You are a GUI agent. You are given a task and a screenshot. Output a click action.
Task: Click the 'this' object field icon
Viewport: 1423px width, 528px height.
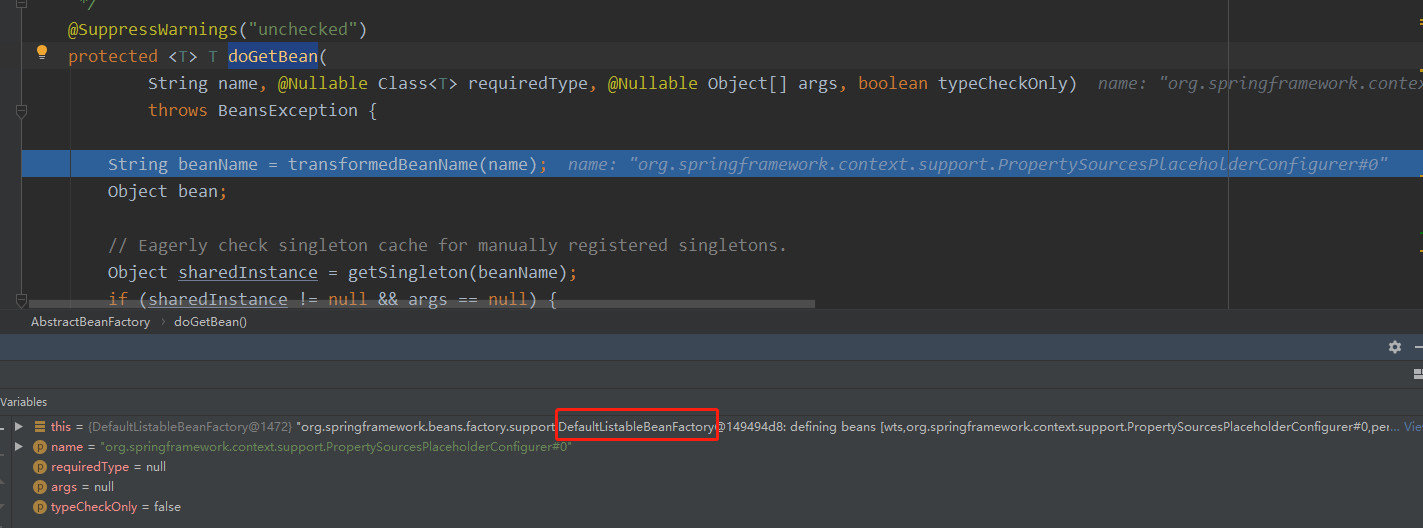pos(40,426)
